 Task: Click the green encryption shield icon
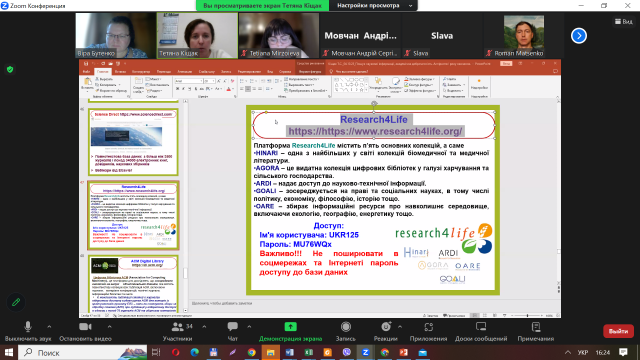click(x=10, y=69)
